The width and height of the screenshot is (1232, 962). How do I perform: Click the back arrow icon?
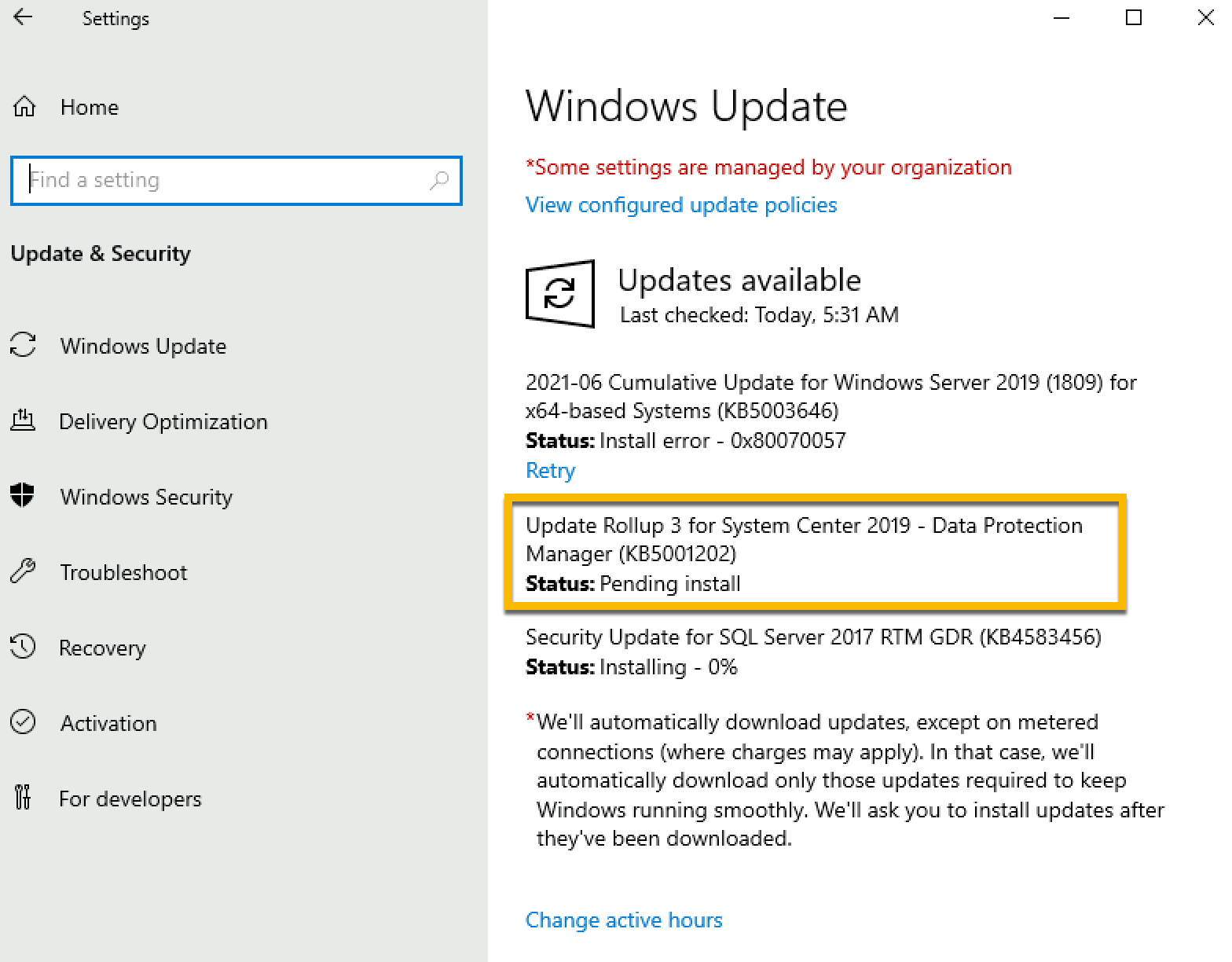click(x=24, y=17)
